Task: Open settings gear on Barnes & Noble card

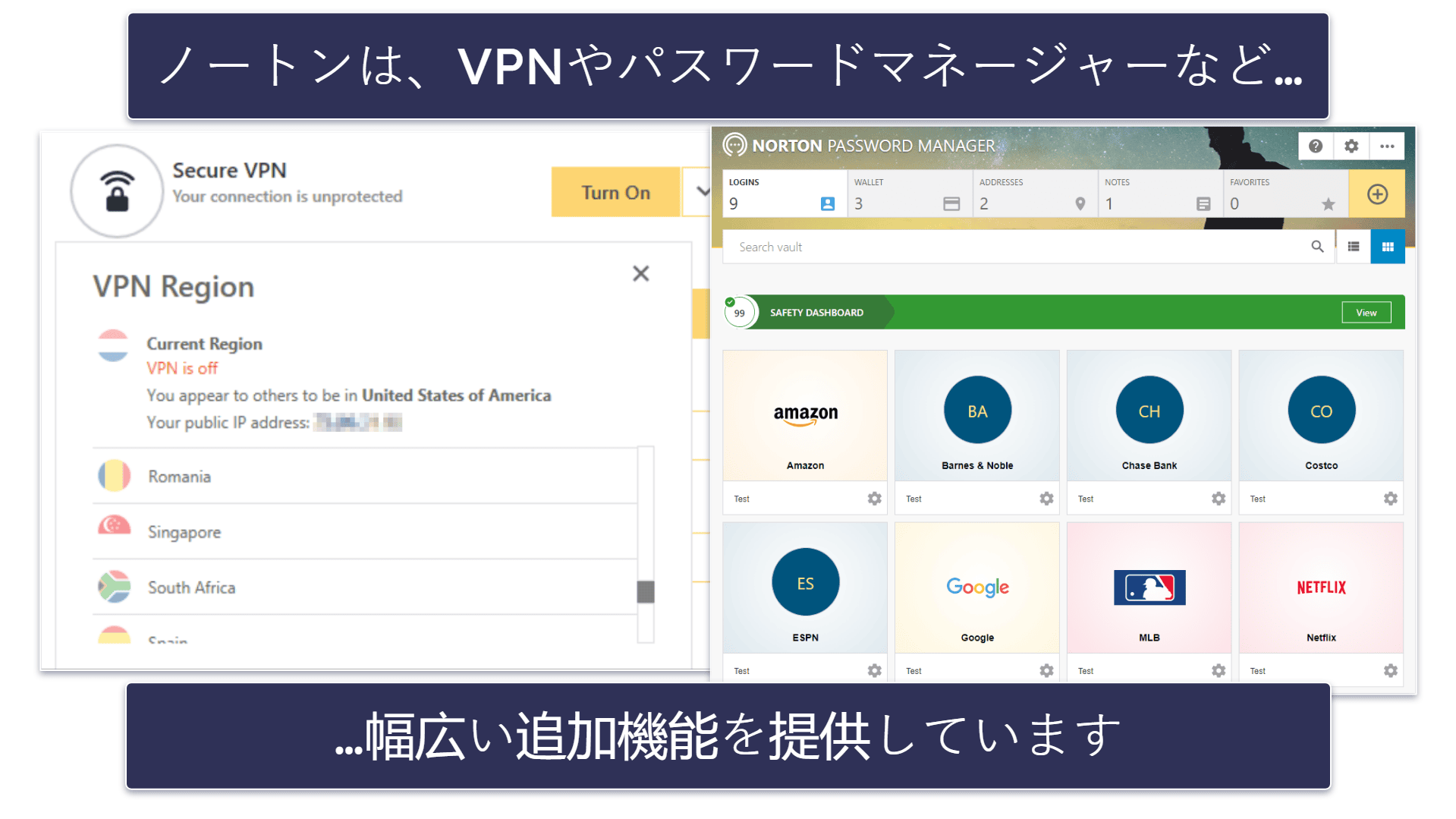Action: 1047,499
